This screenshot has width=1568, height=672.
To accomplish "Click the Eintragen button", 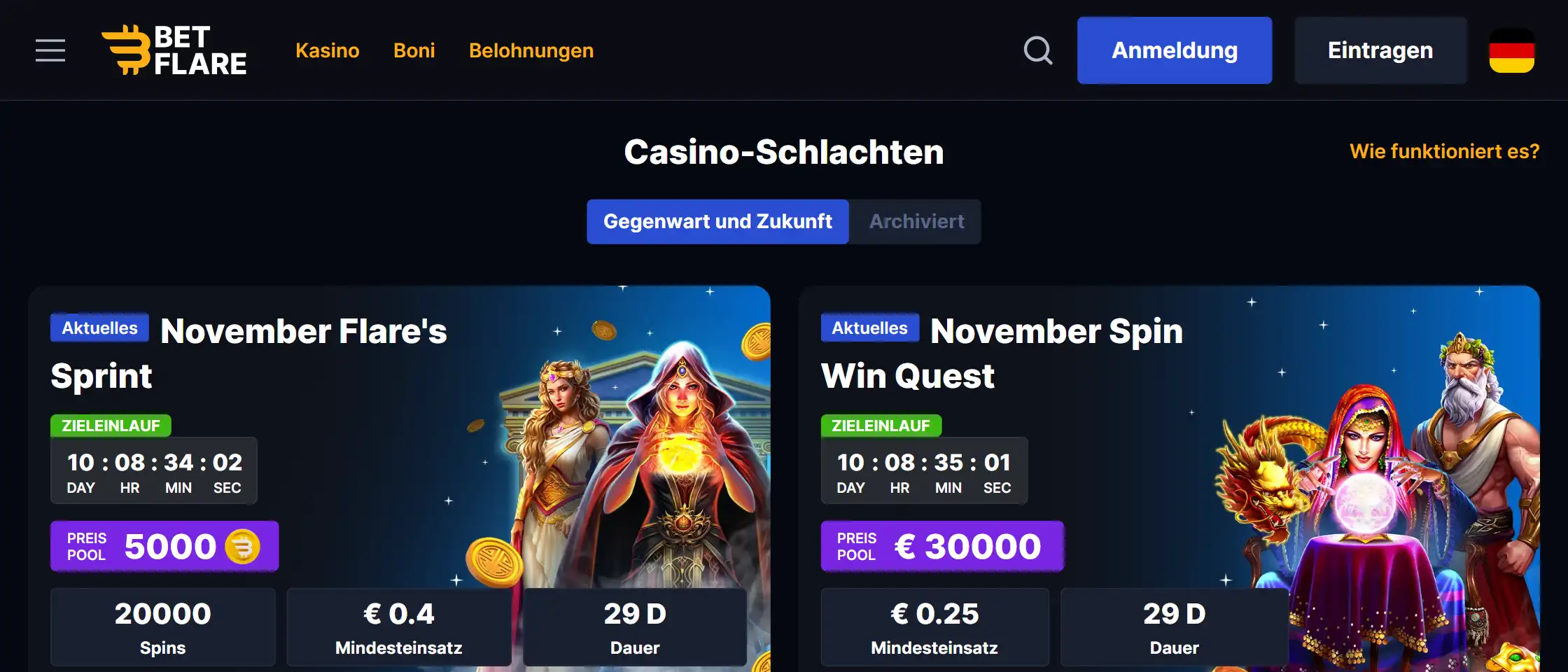I will tap(1380, 50).
